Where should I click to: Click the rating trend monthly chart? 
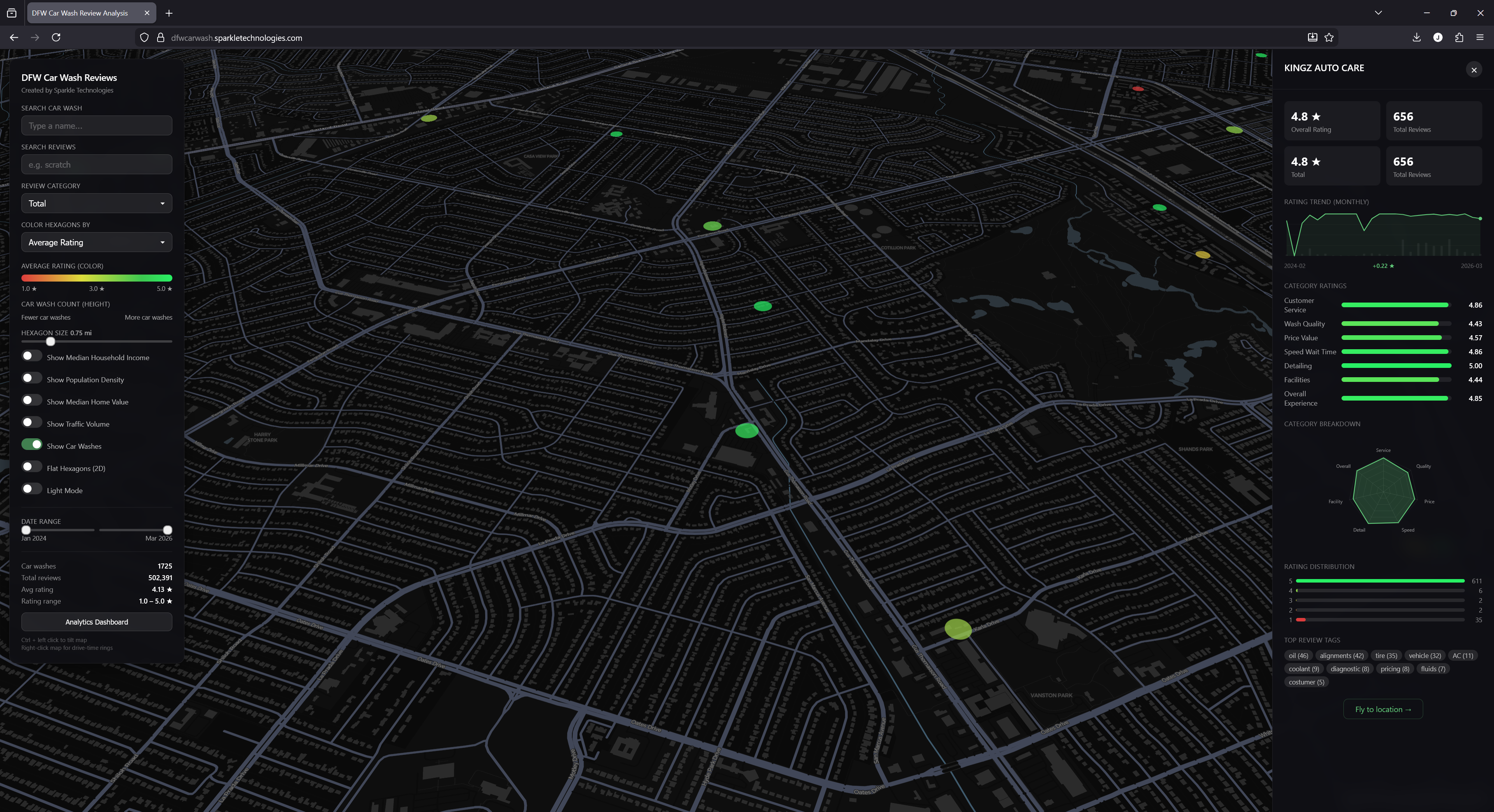[1383, 234]
